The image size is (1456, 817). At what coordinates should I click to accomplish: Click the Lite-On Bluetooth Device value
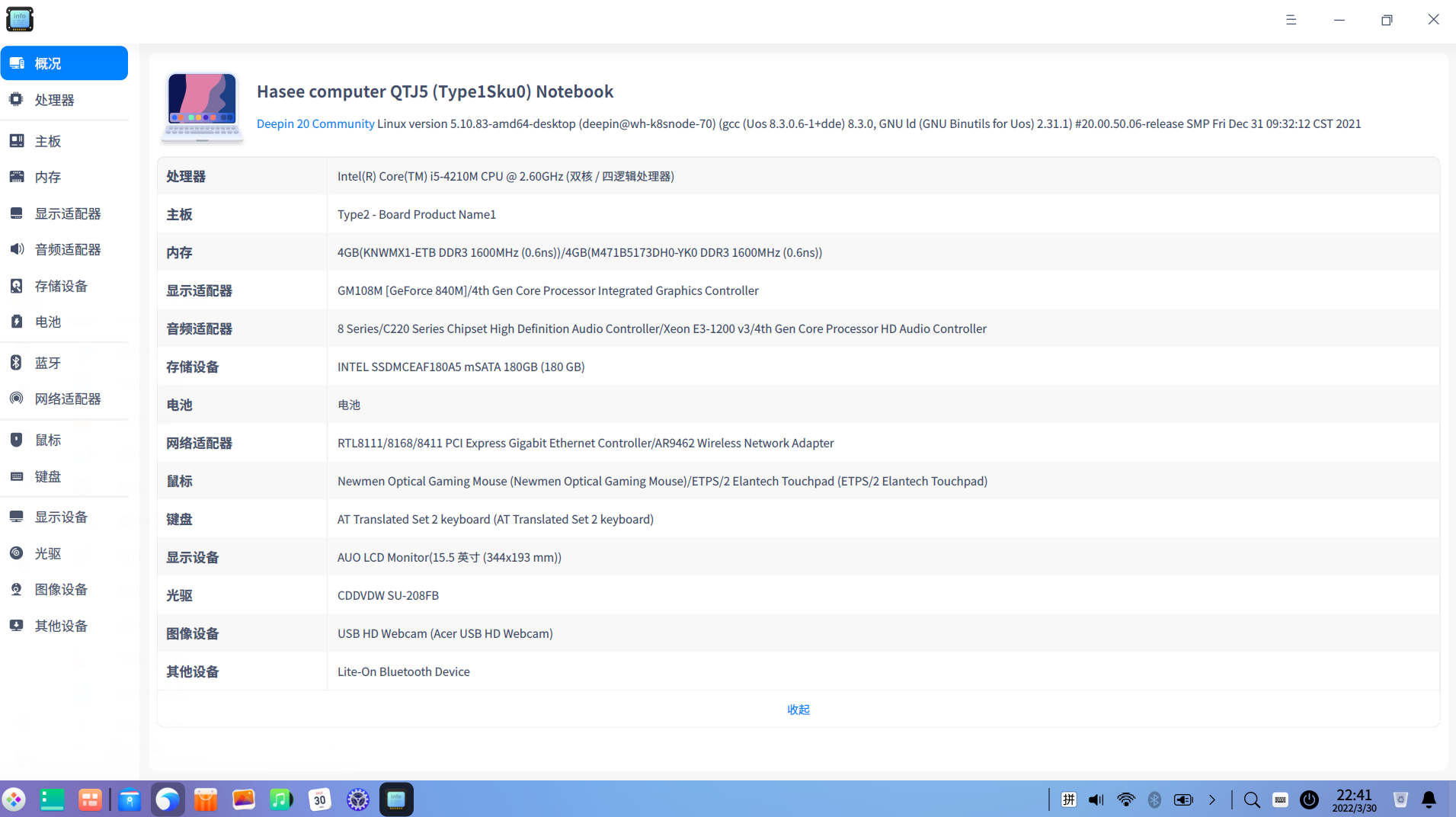tap(404, 671)
